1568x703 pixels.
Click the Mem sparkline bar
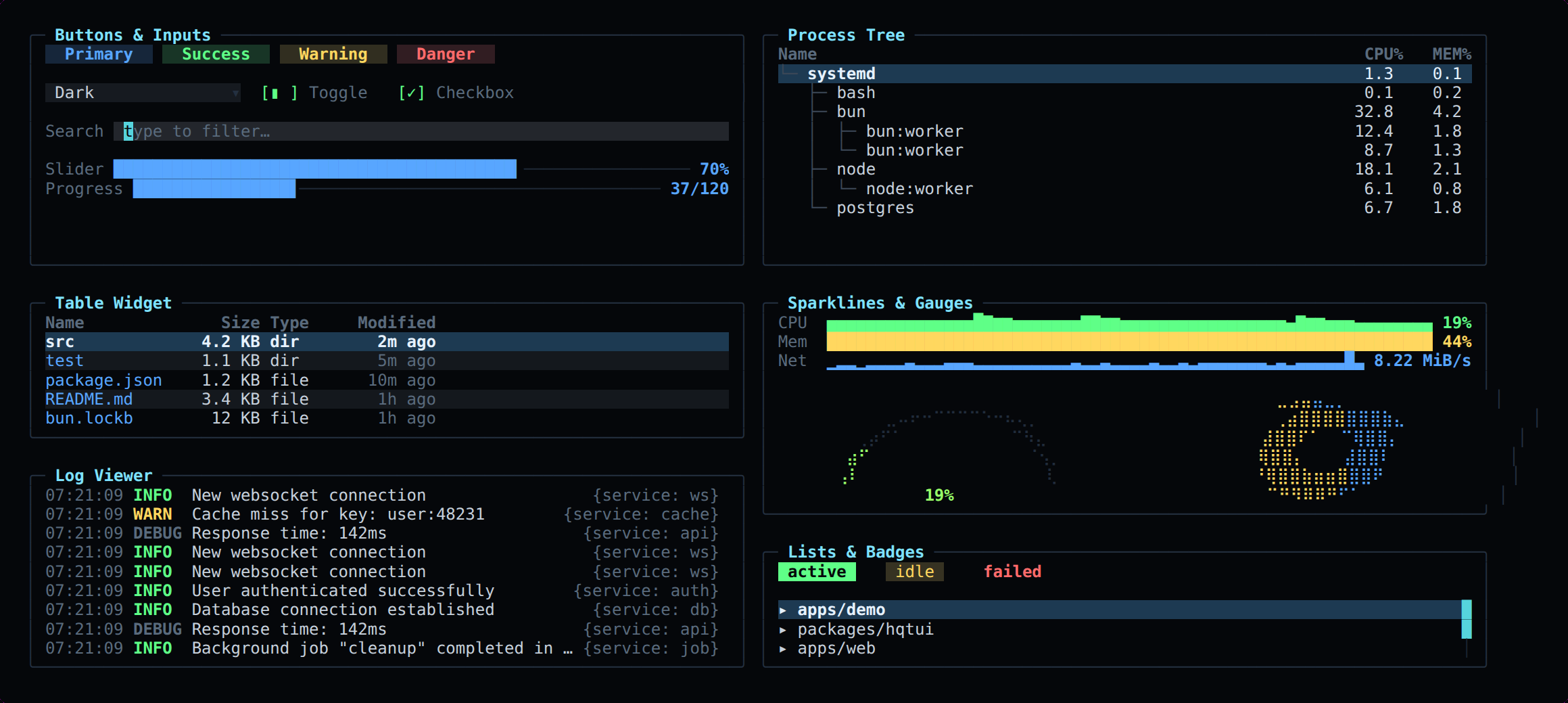point(1129,342)
